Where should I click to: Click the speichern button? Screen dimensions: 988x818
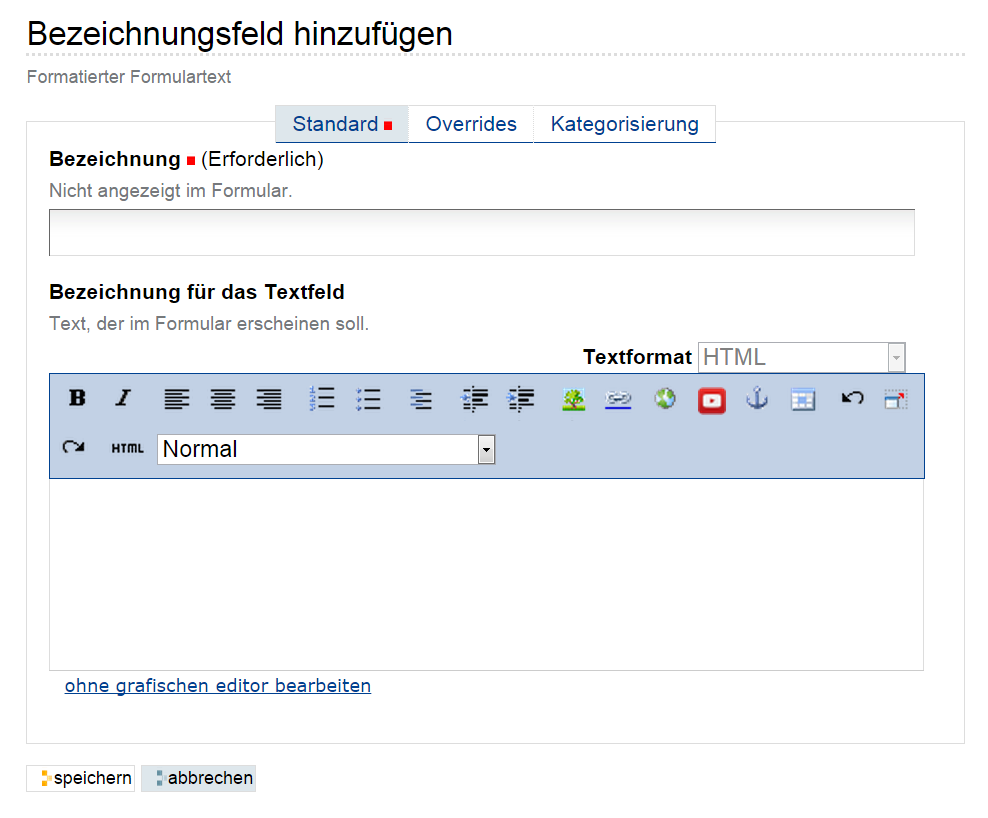click(81, 778)
